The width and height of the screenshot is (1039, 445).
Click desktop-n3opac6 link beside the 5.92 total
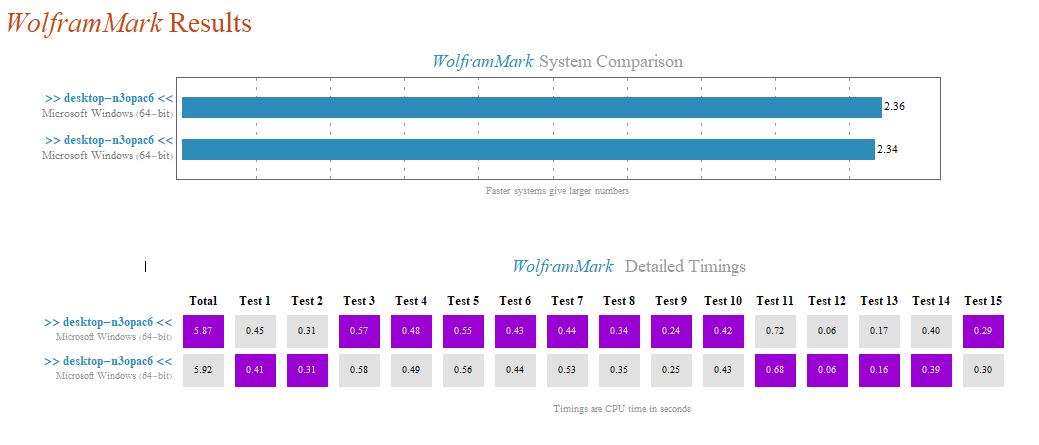coord(109,362)
